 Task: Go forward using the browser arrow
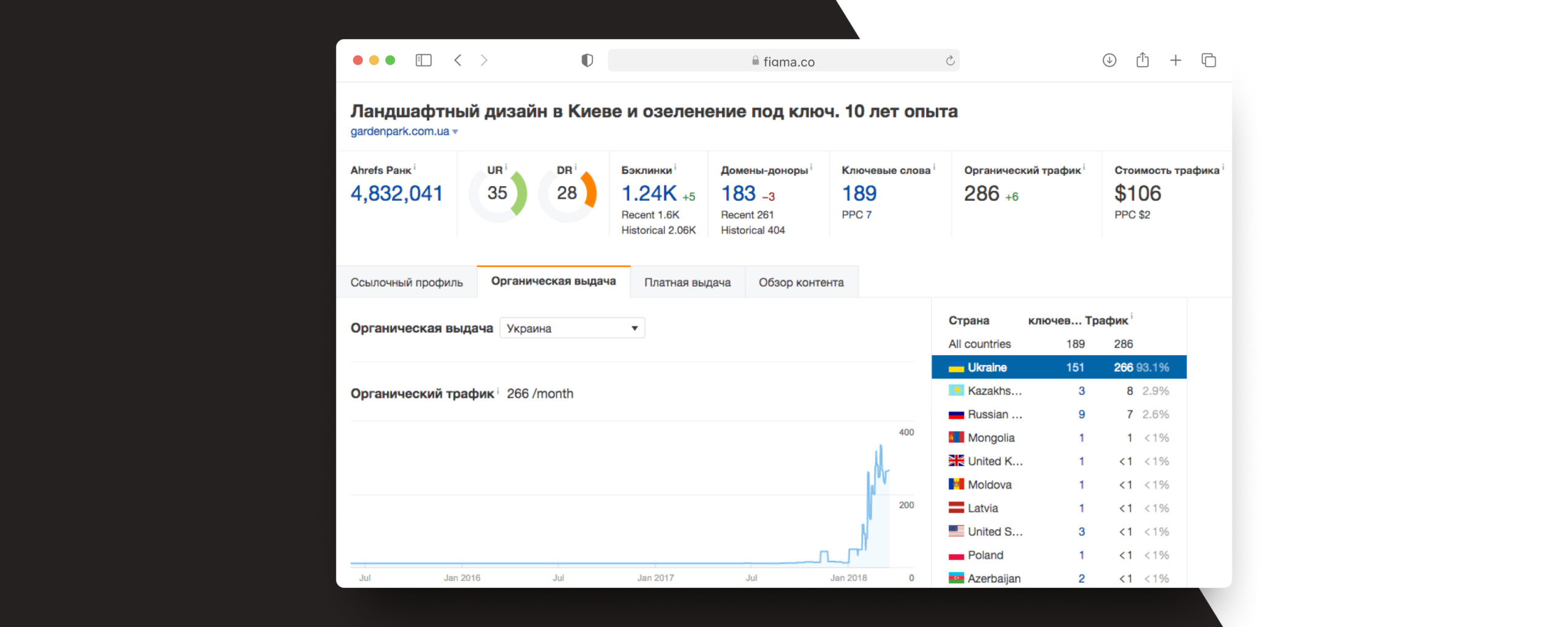click(x=484, y=60)
